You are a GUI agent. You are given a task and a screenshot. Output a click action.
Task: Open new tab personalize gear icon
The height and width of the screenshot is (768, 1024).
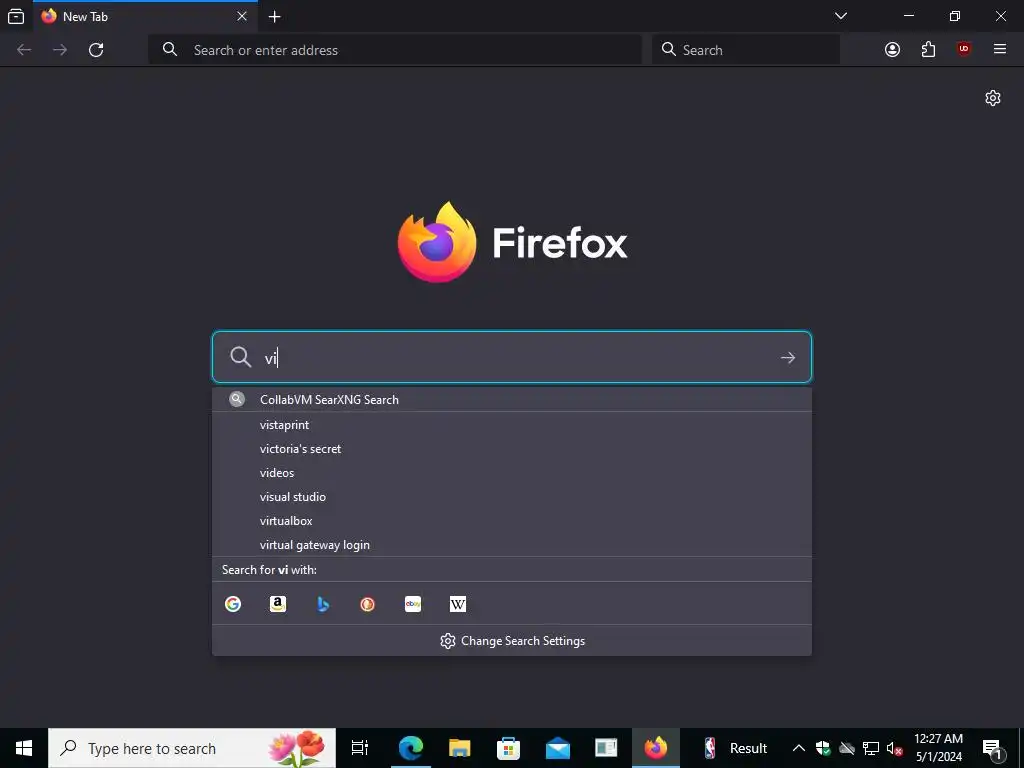tap(993, 98)
